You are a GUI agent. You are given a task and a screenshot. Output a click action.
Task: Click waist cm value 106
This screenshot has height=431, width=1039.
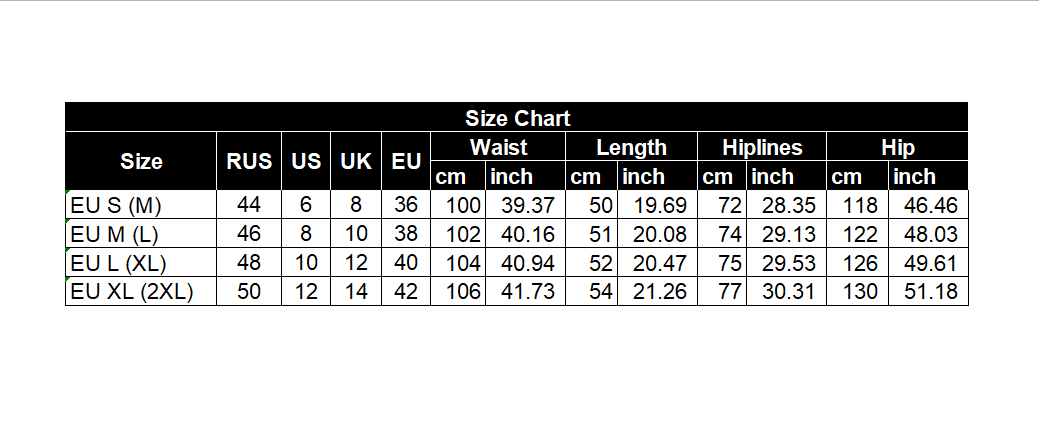[x=458, y=292]
